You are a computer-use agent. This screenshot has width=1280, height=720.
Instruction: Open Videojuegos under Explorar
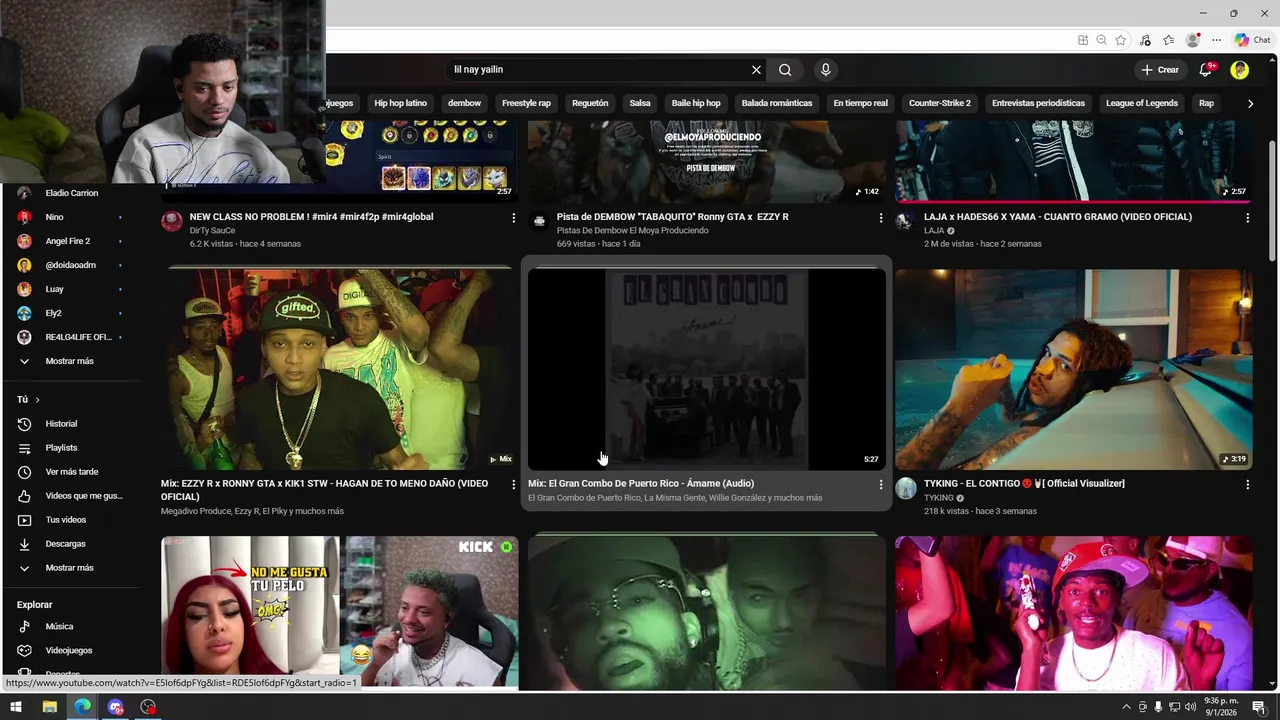70,651
